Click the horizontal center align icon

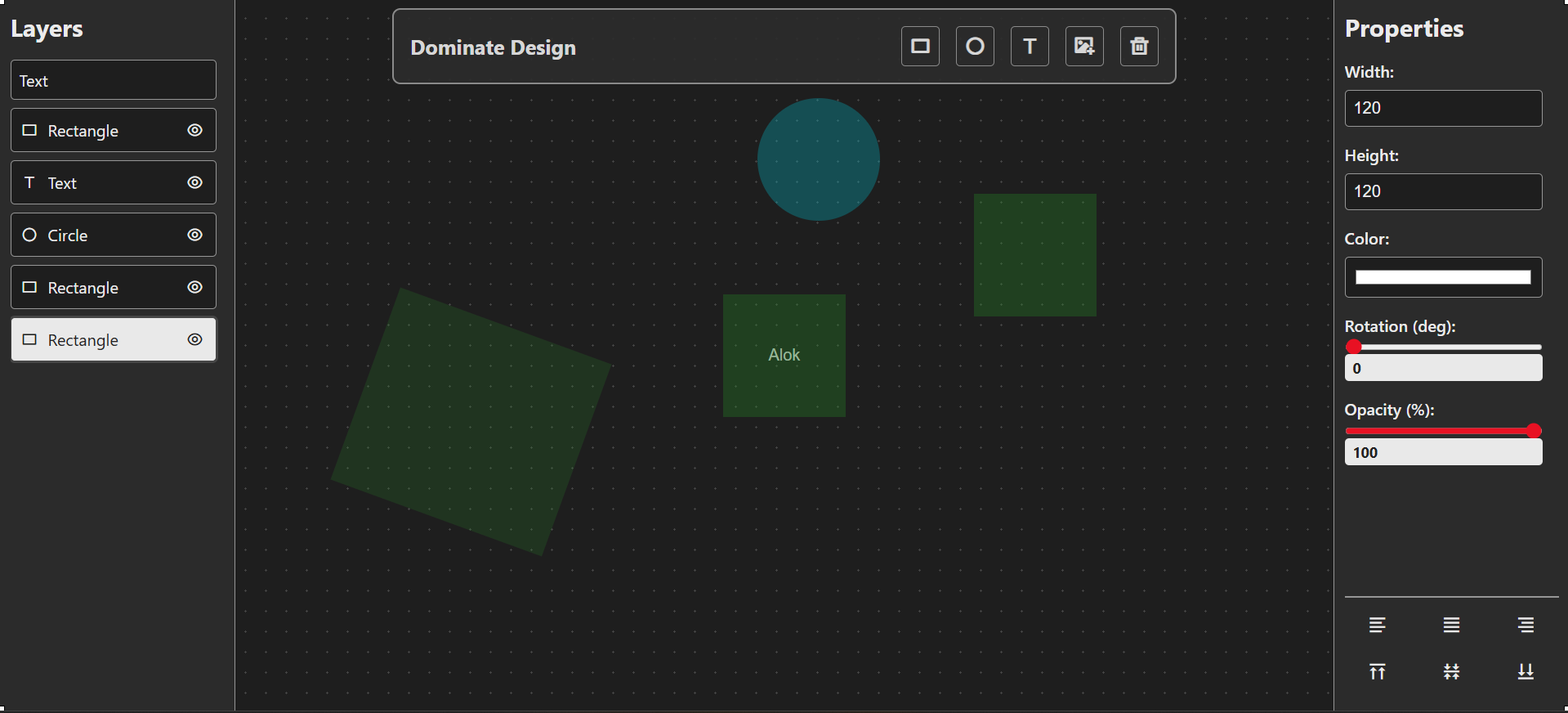(1451, 626)
